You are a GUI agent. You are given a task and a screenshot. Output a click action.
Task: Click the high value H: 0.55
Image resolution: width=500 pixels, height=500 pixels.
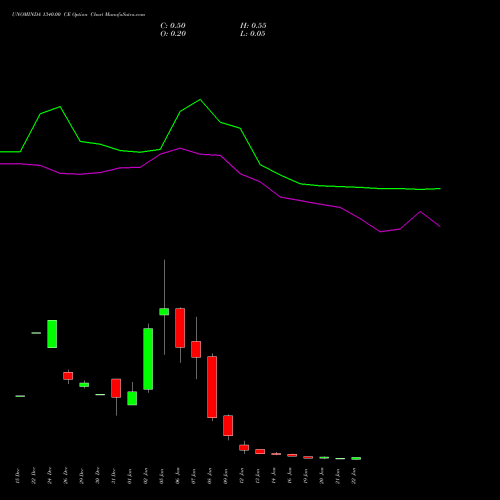pos(253,26)
